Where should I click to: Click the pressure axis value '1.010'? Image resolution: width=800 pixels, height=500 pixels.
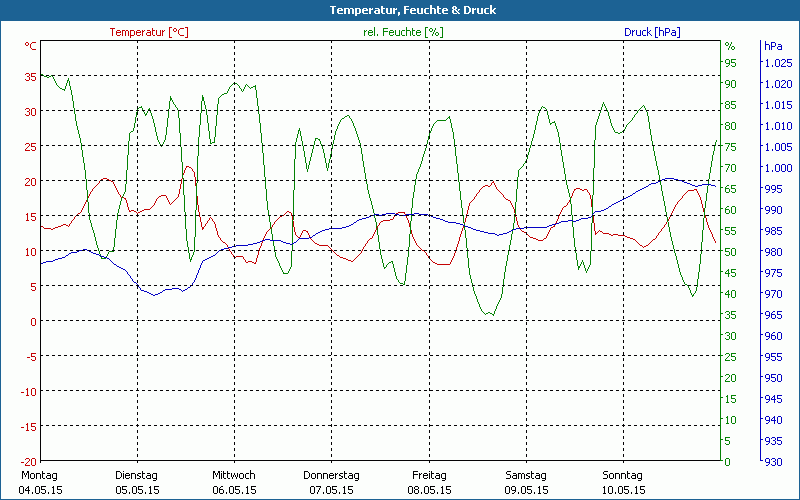click(778, 126)
